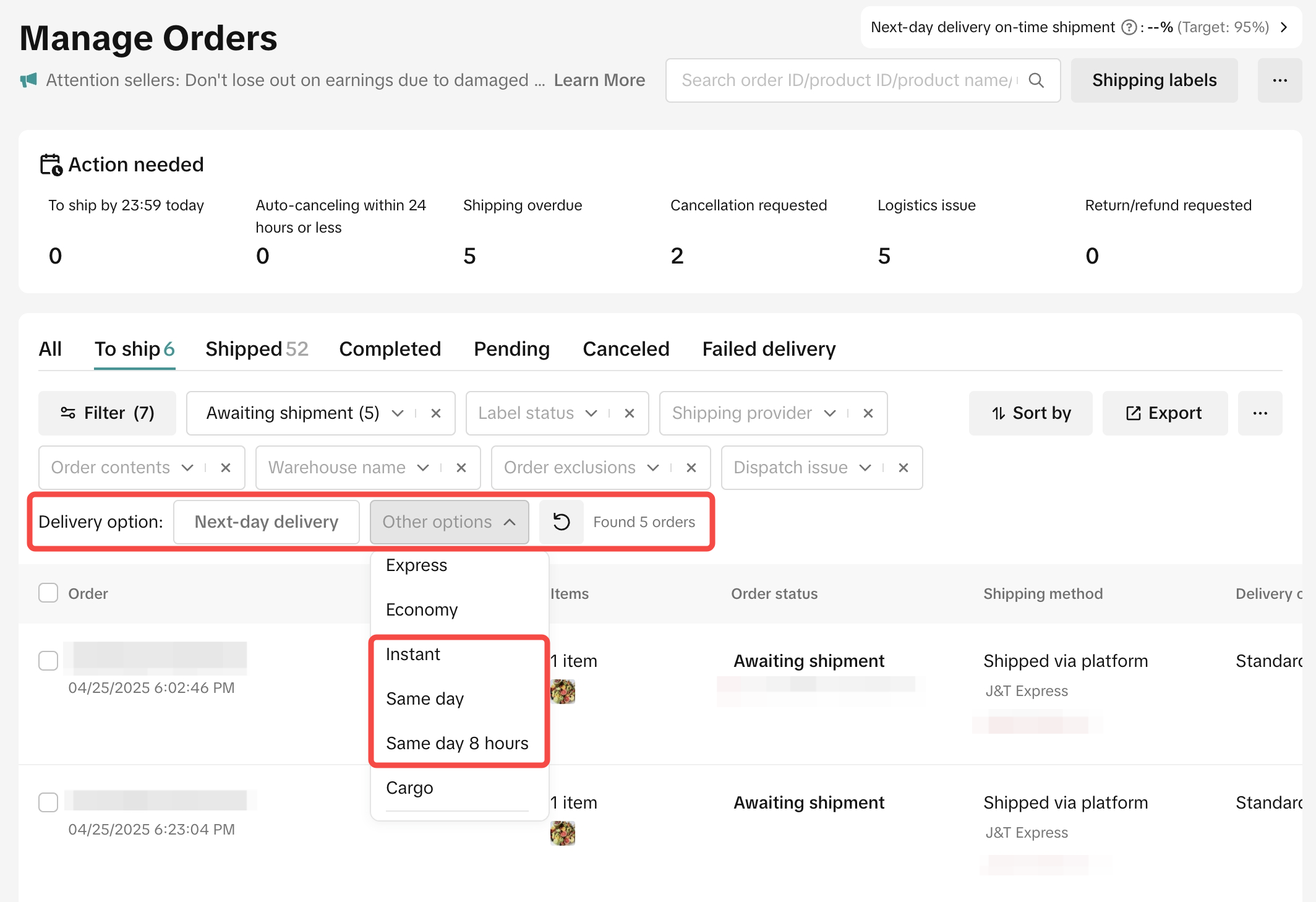Click the order search input field

847,80
